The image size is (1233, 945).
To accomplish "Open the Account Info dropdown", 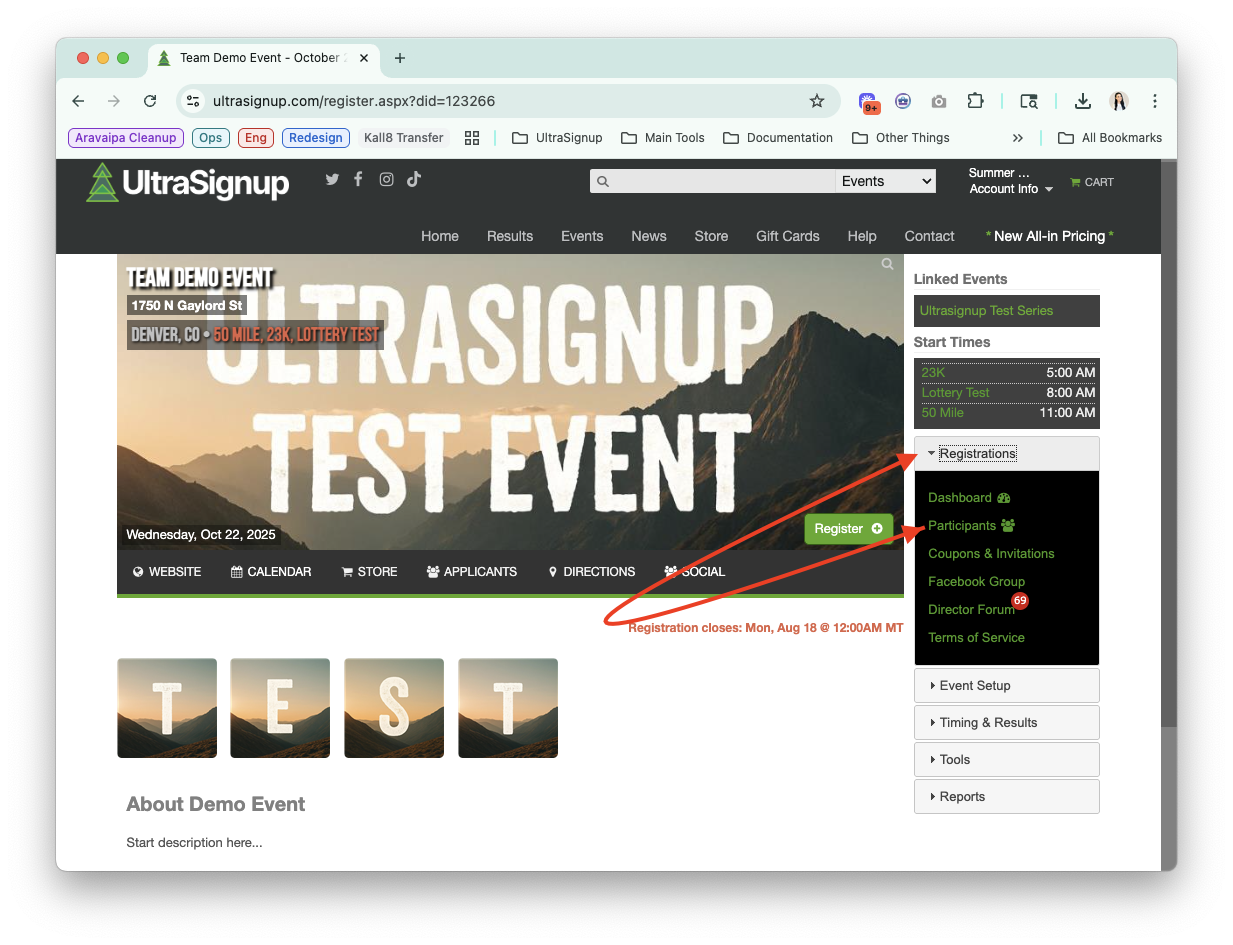I will [x=1011, y=189].
